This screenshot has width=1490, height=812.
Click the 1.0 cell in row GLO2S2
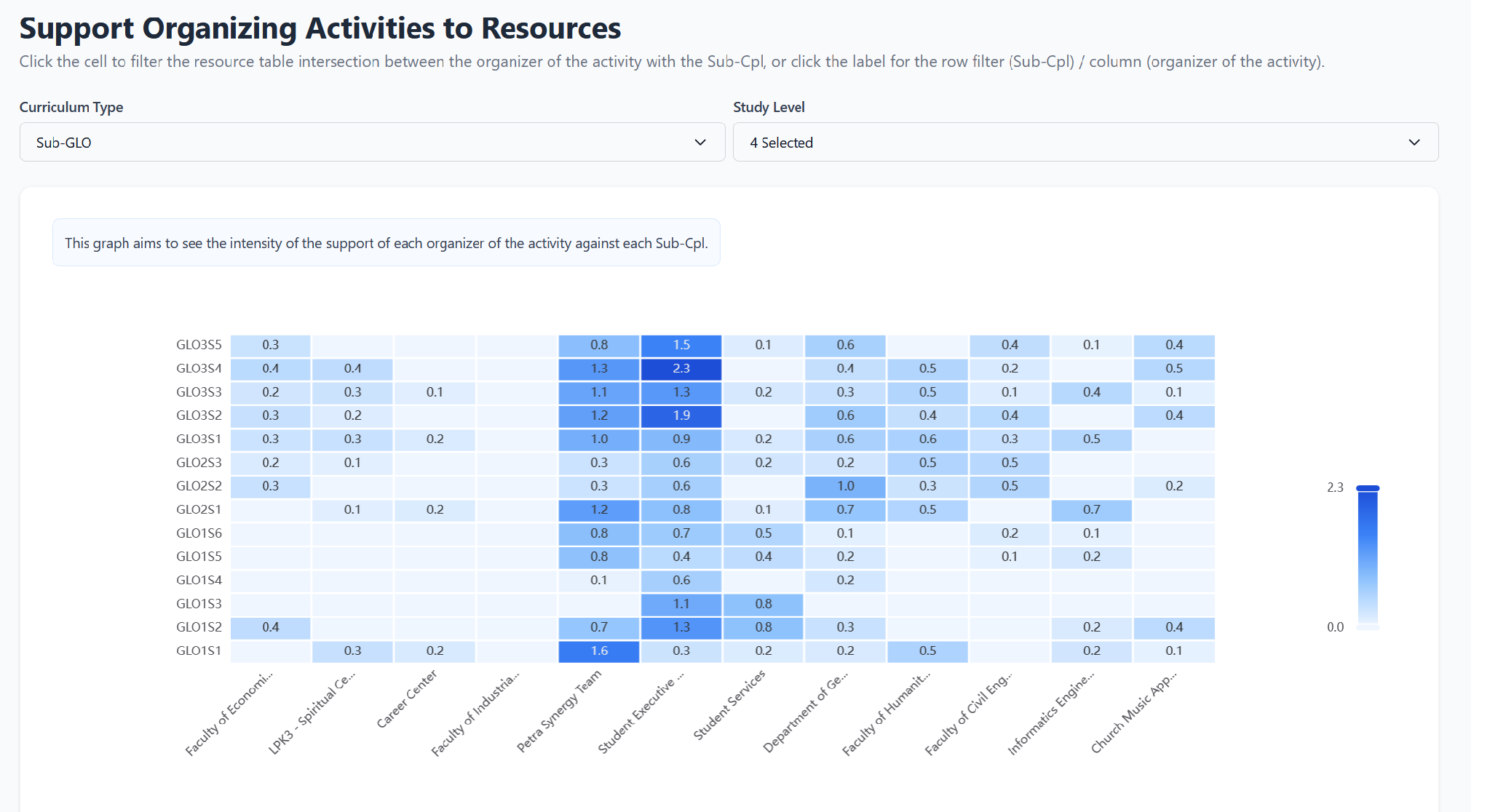pyautogui.click(x=845, y=487)
